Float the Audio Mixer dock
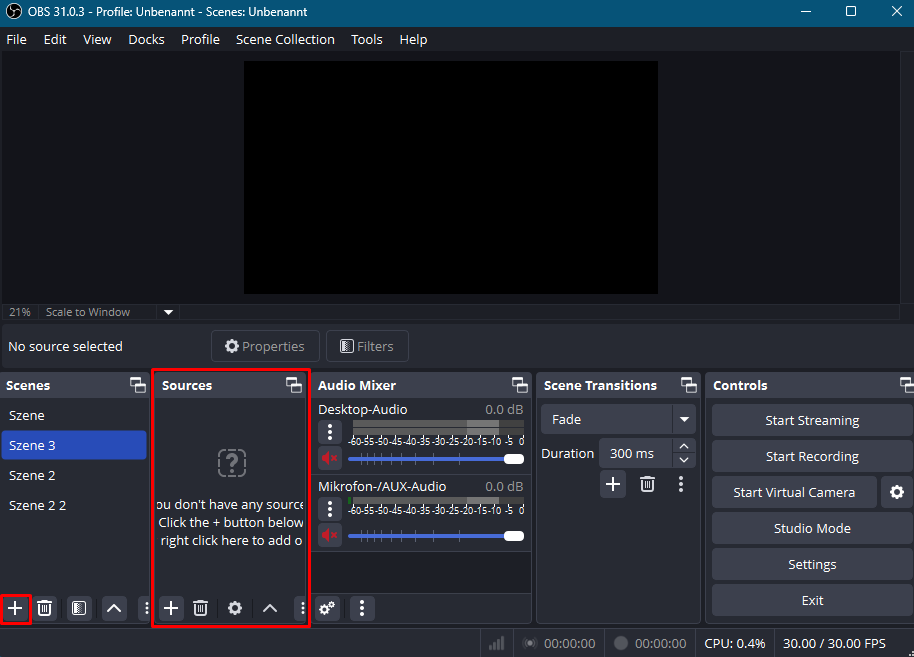The height and width of the screenshot is (657, 914). click(519, 385)
